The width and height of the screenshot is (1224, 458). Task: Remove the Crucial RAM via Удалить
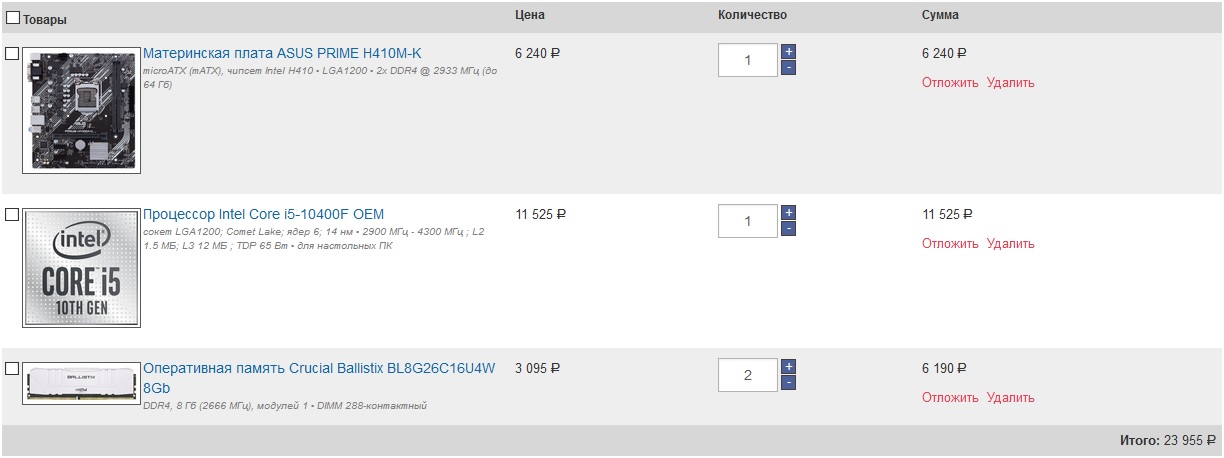(x=1010, y=398)
